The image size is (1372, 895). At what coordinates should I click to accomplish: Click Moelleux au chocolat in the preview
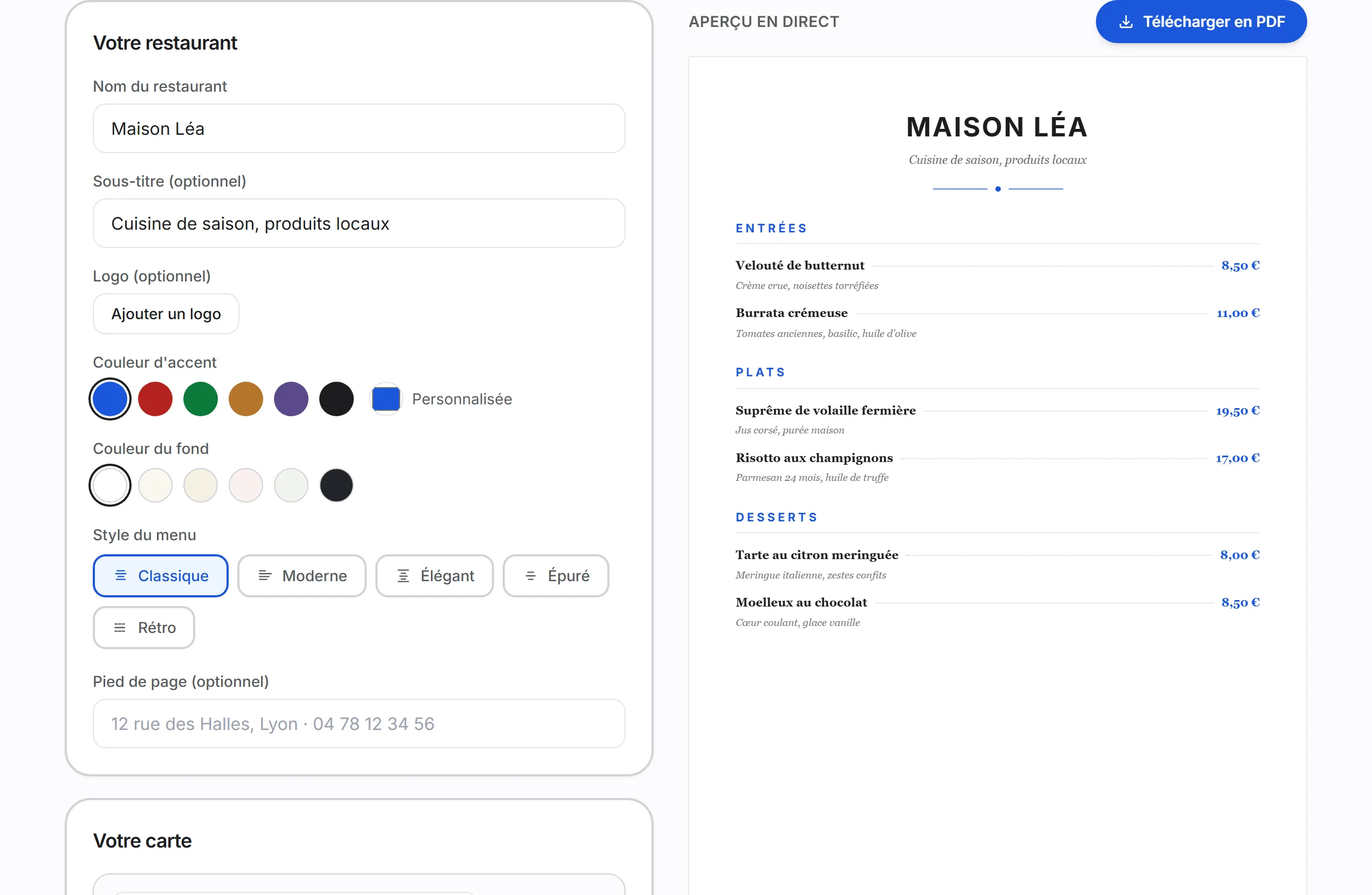pos(801,602)
